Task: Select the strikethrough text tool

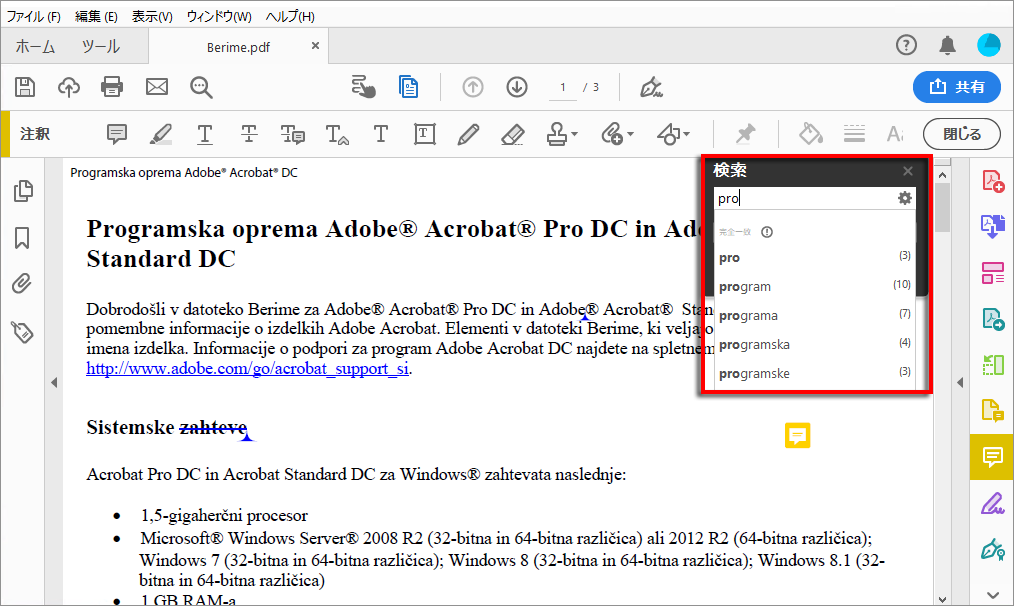Action: coord(248,134)
